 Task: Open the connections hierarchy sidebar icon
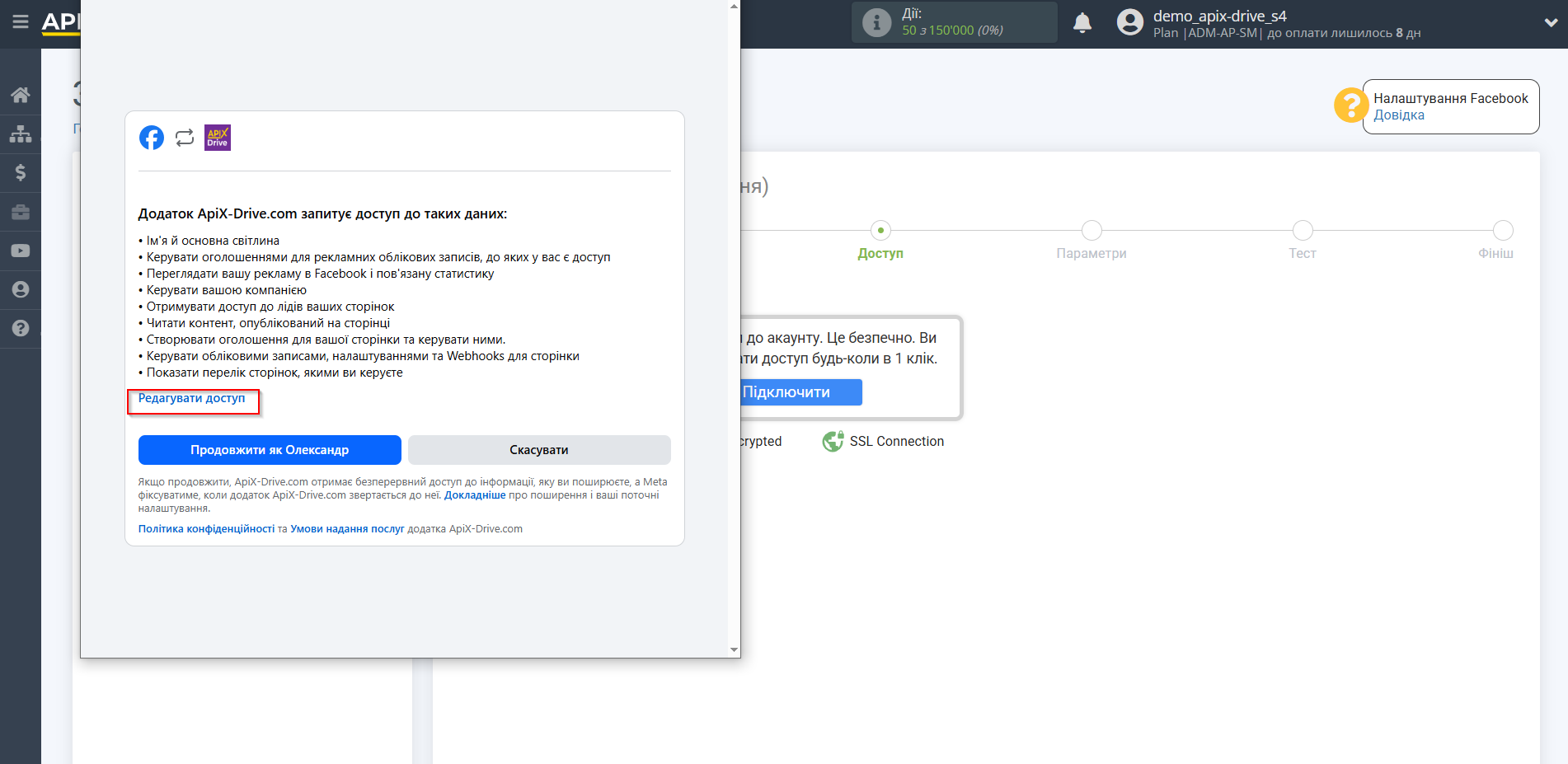click(21, 134)
